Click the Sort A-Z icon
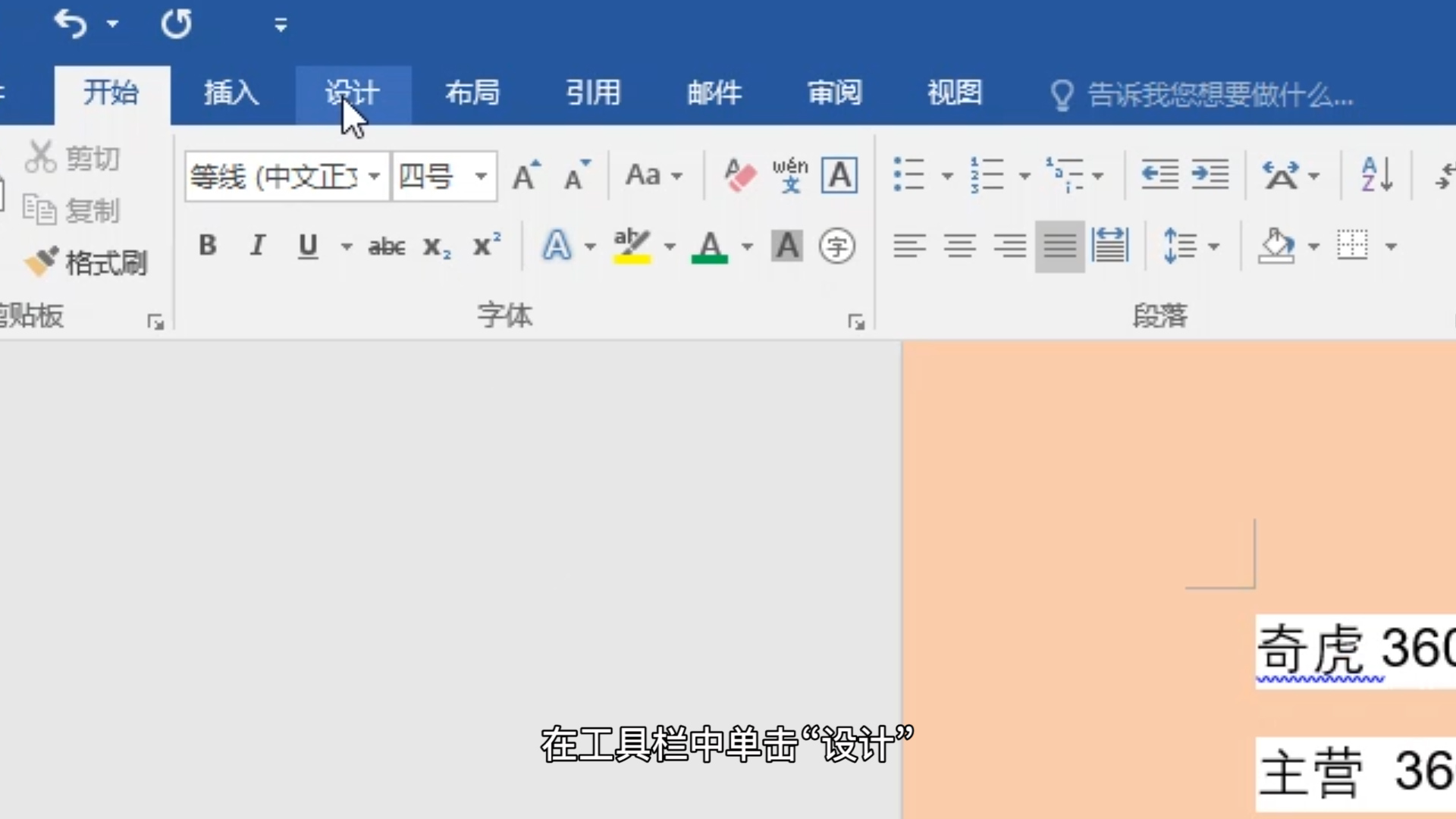The height and width of the screenshot is (819, 1456). click(x=1376, y=175)
